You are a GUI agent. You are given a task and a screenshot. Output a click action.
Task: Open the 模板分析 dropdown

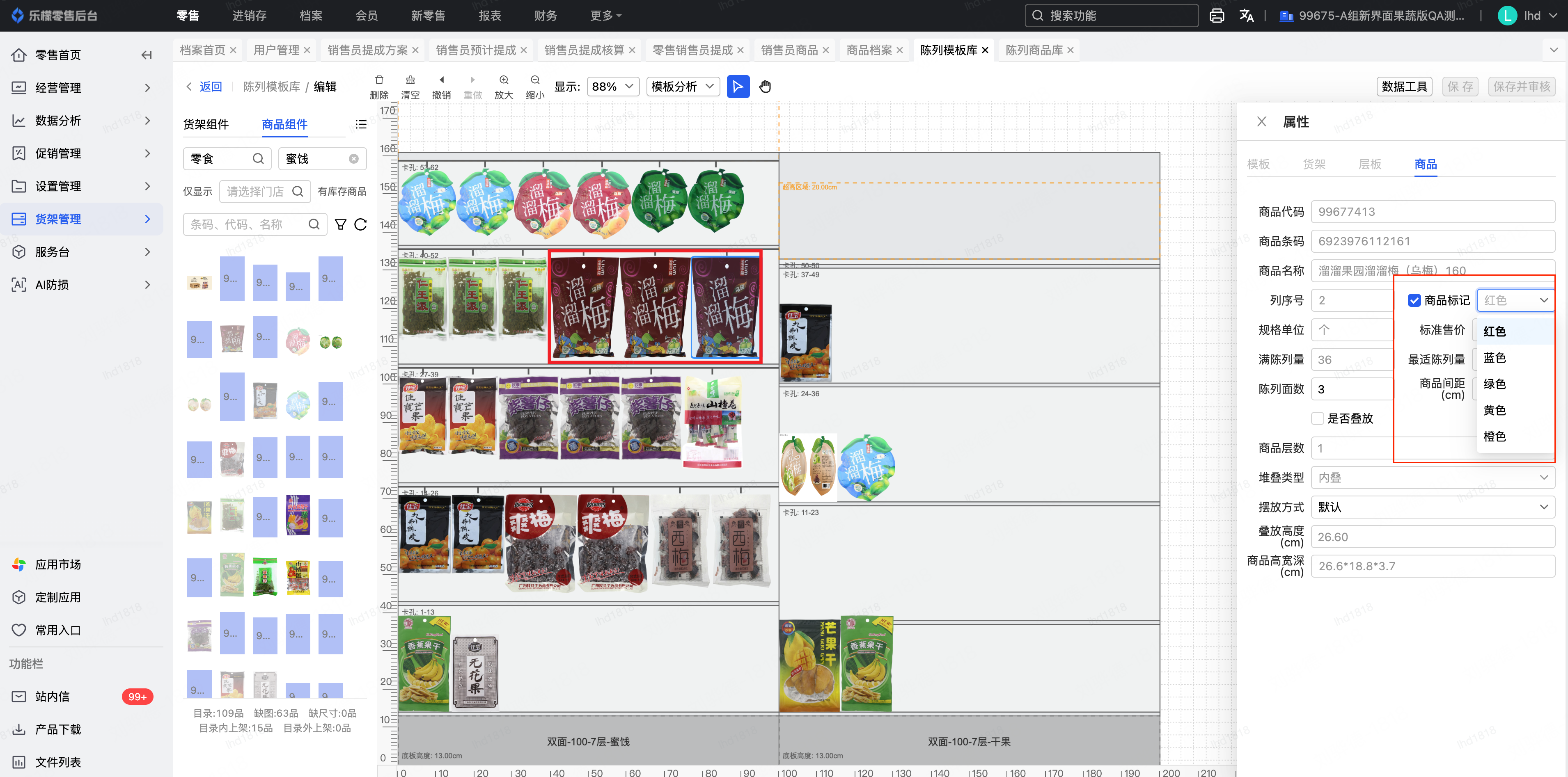(682, 87)
